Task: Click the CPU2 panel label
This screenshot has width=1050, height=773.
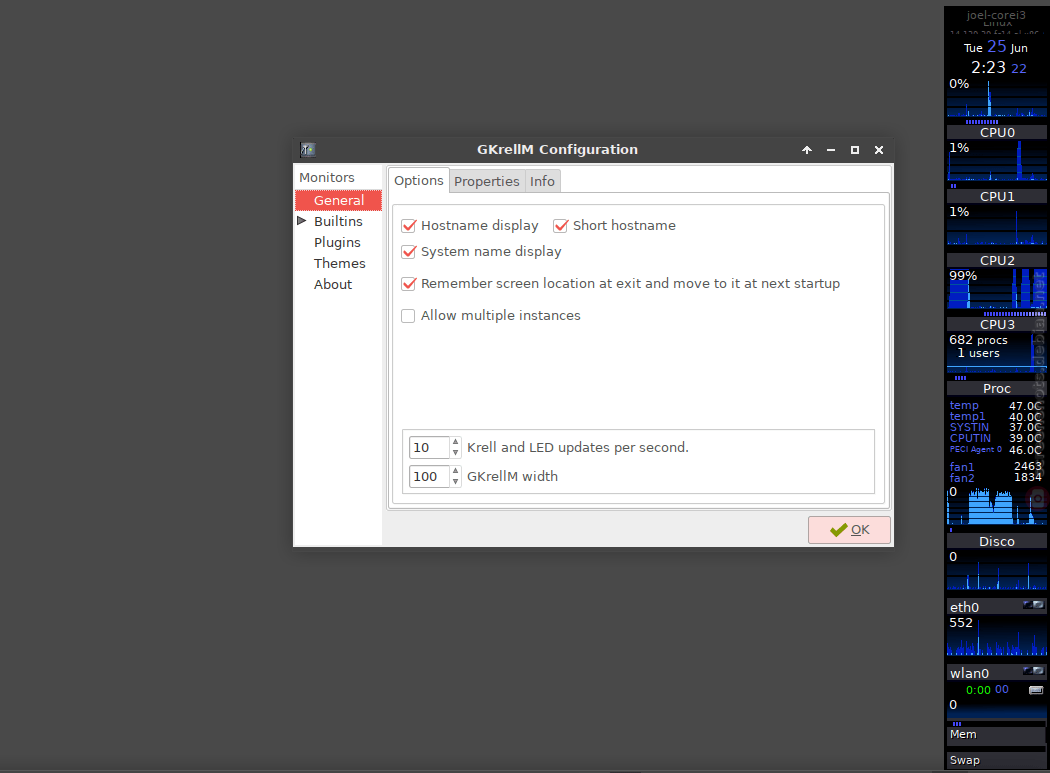Action: click(997, 260)
